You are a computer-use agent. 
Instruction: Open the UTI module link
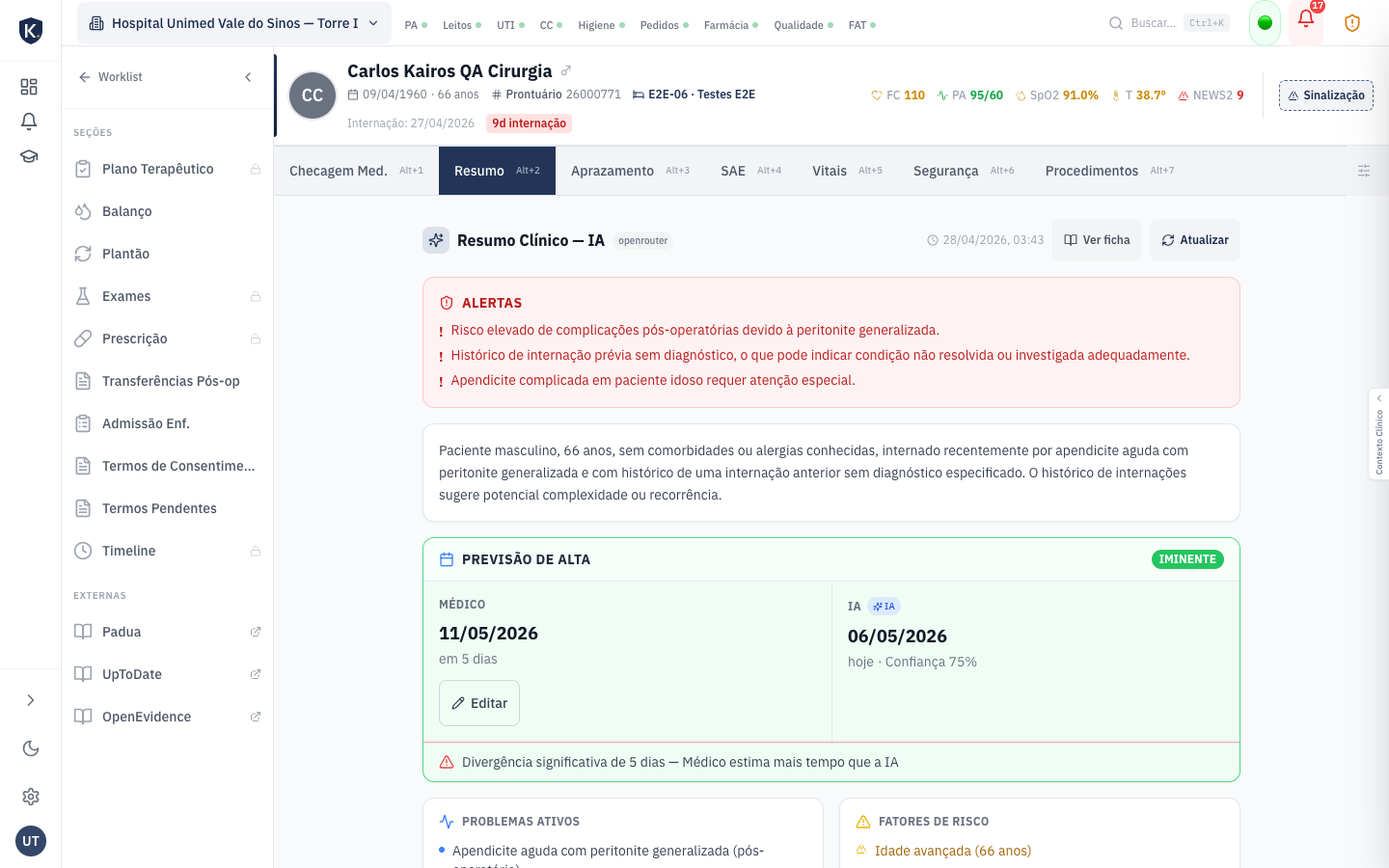point(510,25)
